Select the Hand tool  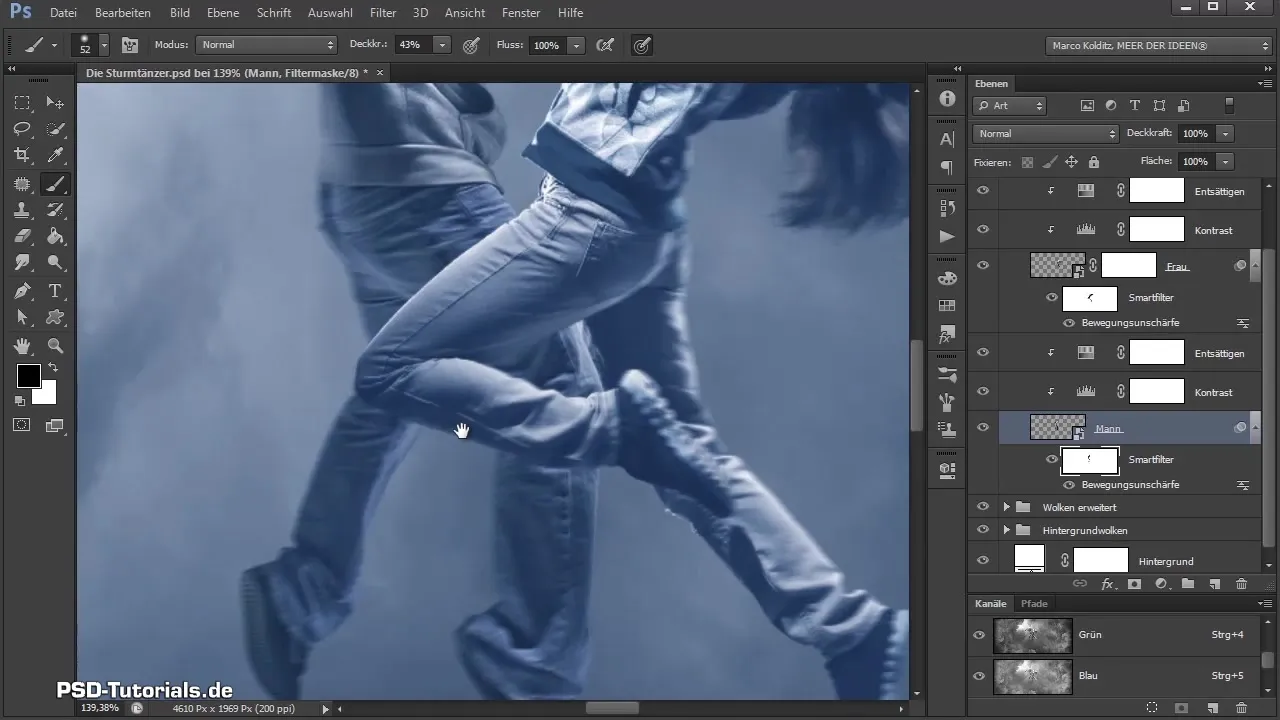(22, 346)
